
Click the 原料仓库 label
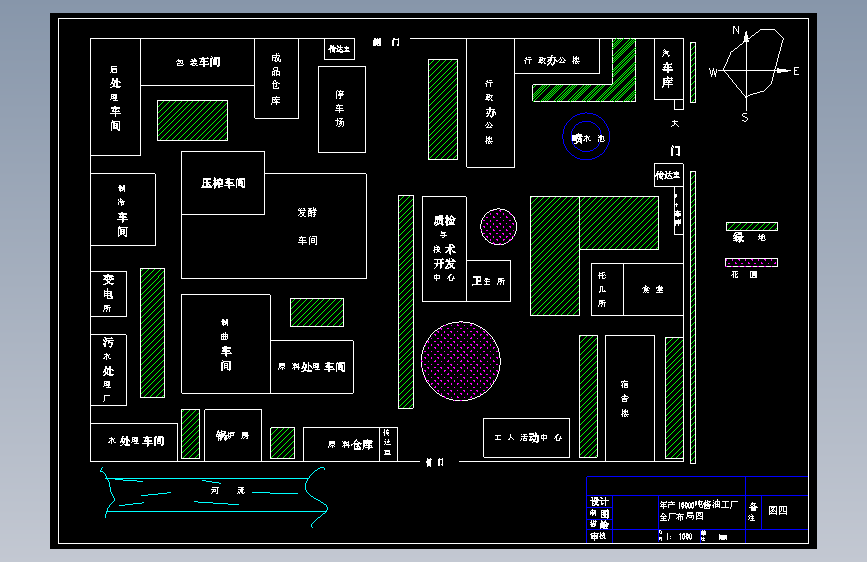pyautogui.click(x=350, y=444)
